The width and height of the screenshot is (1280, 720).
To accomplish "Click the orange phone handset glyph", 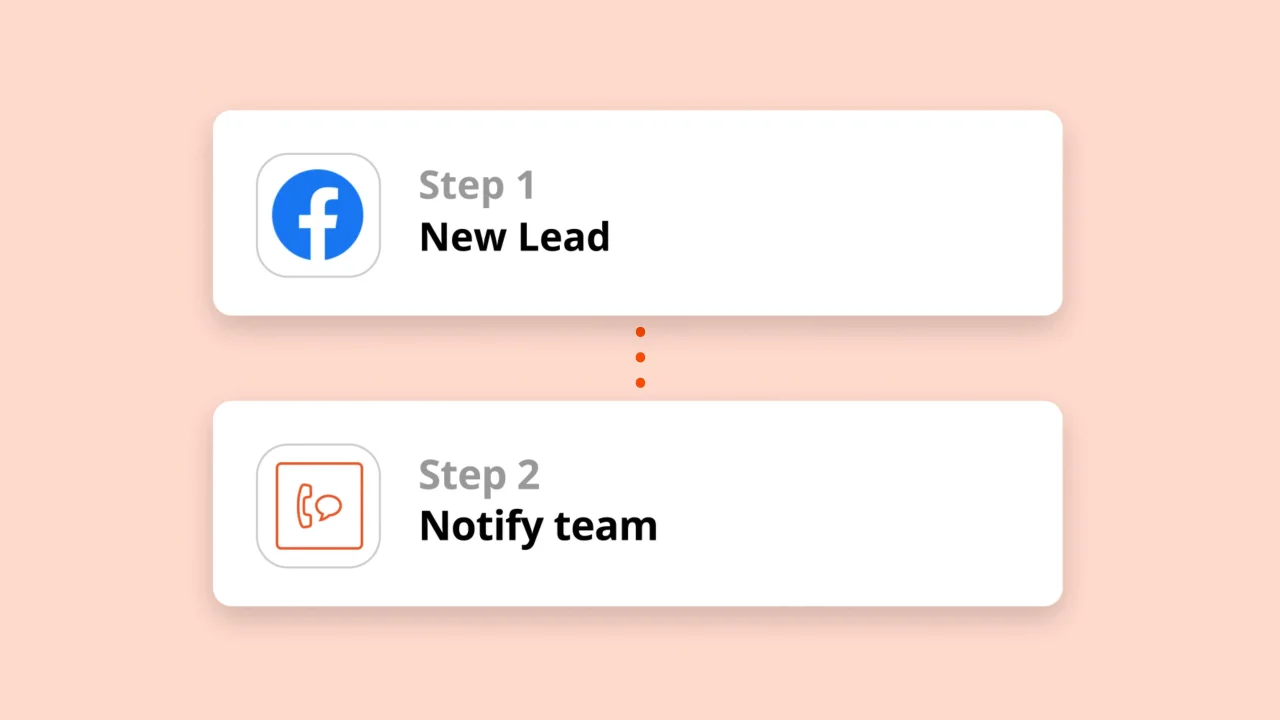I will coord(304,505).
